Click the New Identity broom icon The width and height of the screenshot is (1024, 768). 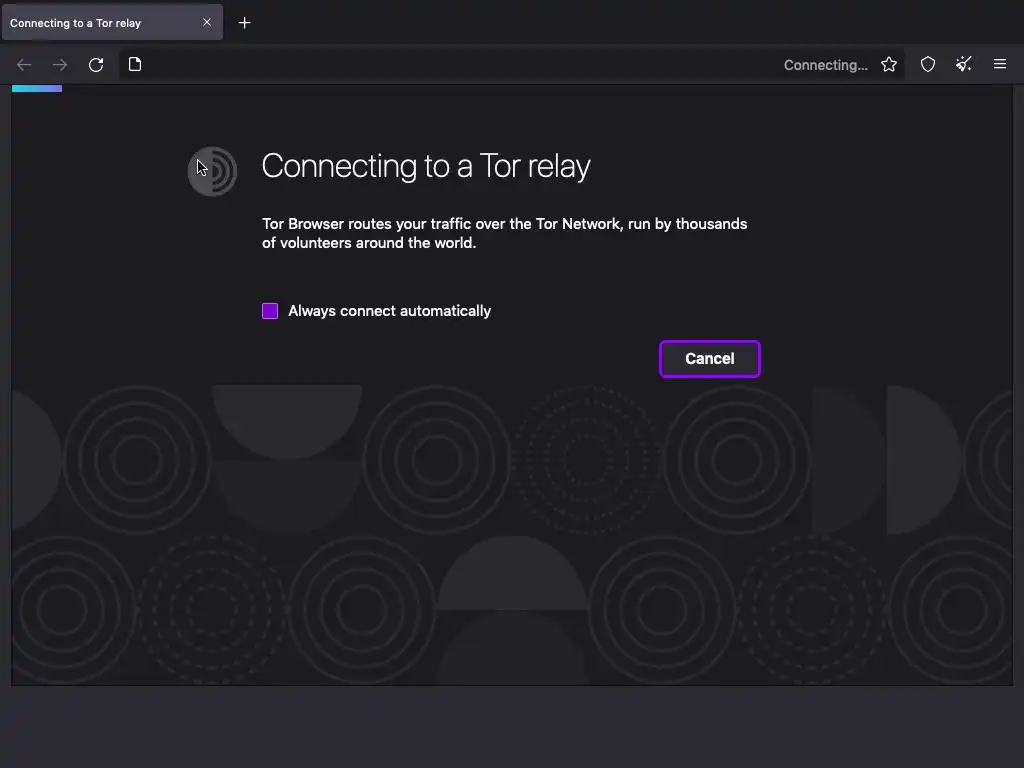964,64
